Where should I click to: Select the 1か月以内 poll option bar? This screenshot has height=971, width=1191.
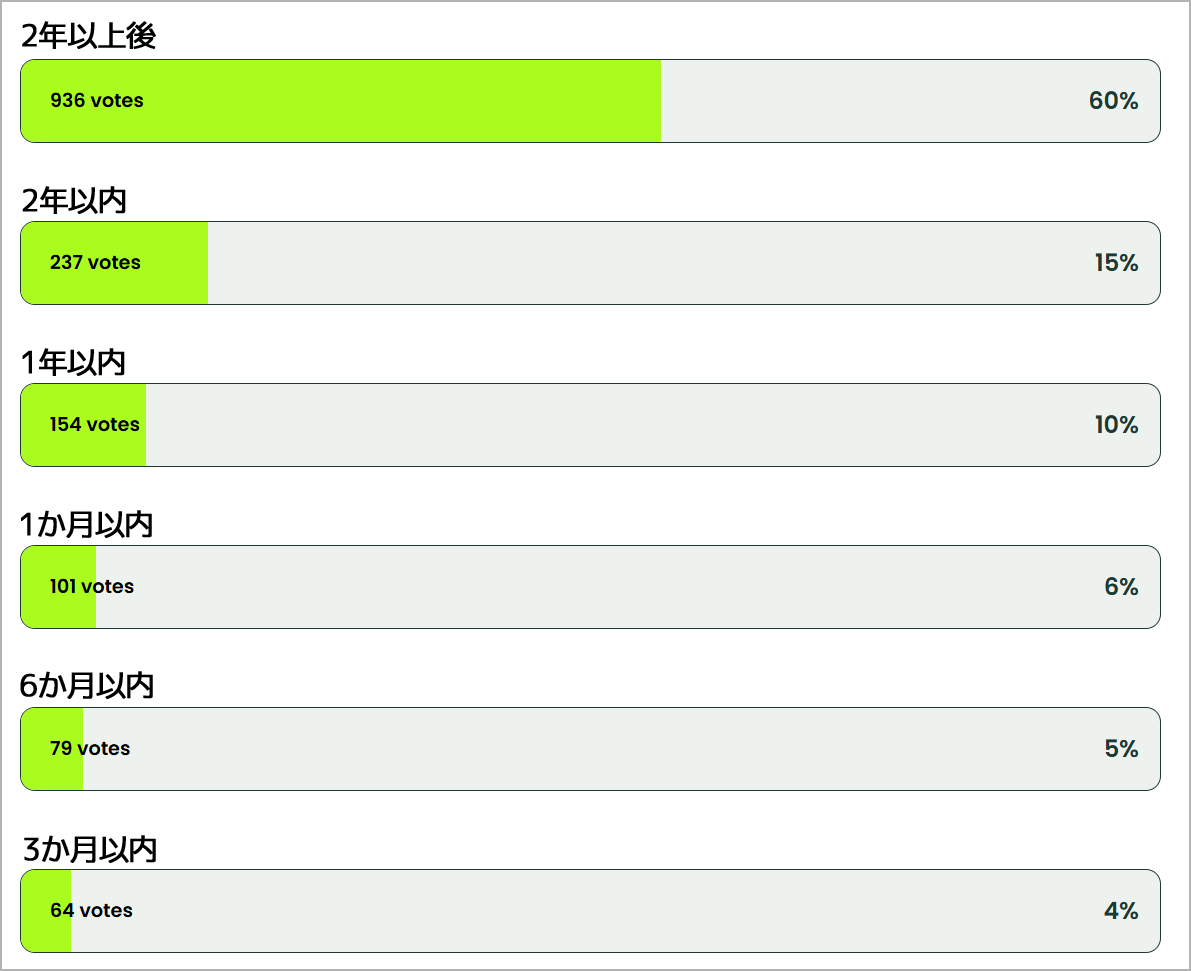coord(590,587)
